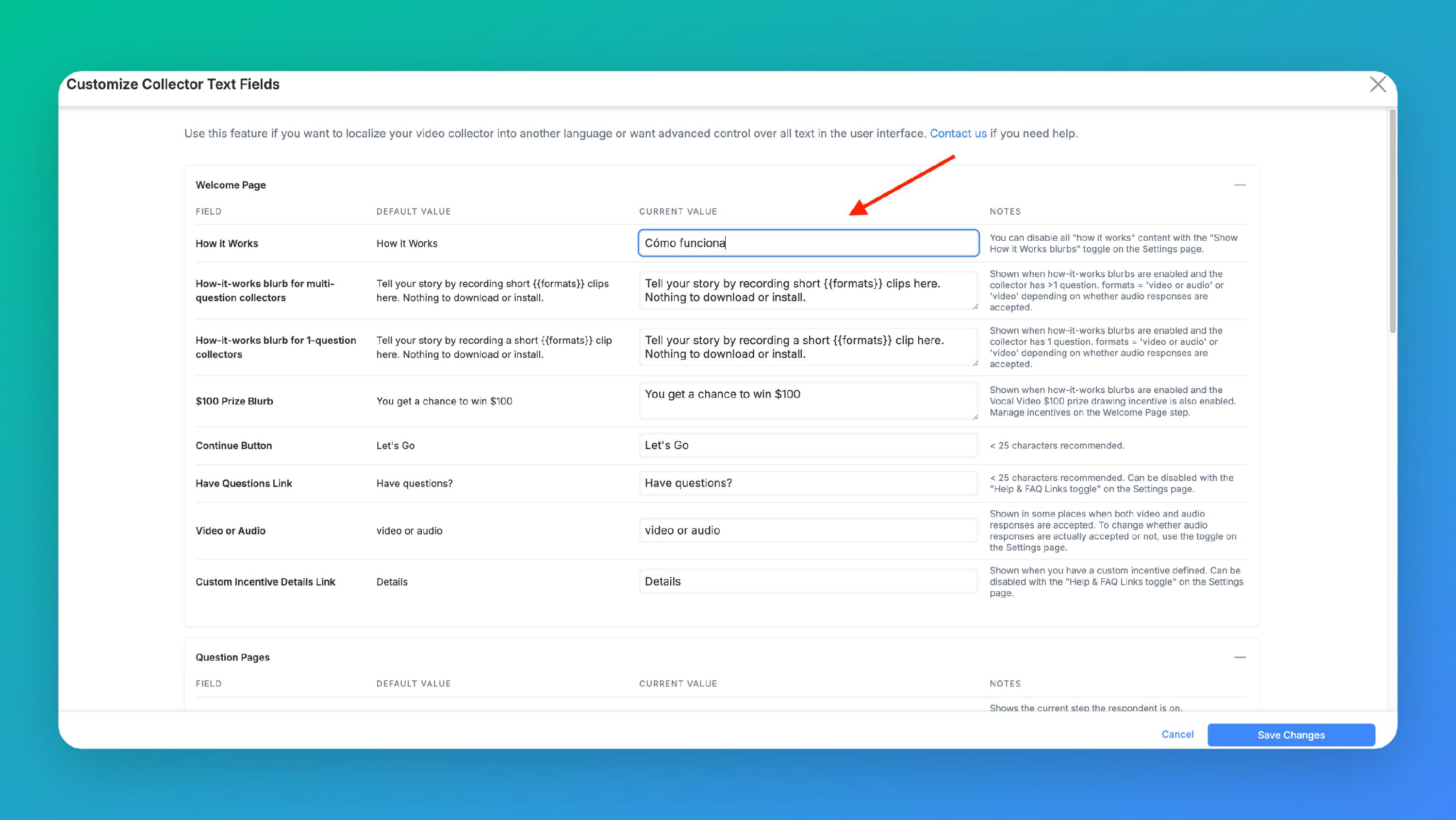The image size is (1456, 820).
Task: Click the Welcome Page section heading
Action: point(231,185)
